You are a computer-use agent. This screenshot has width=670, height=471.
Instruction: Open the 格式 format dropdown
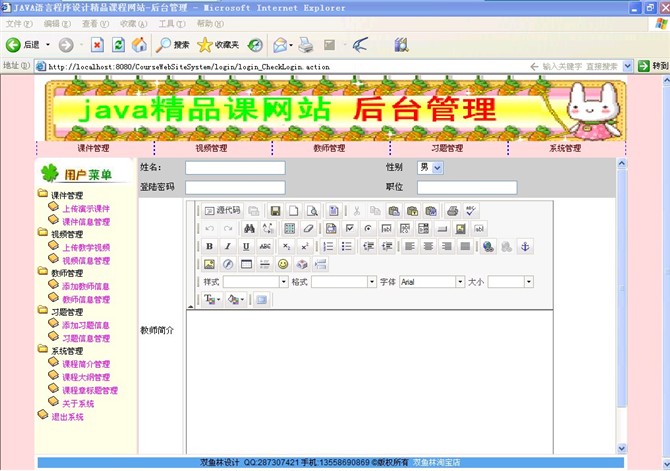coord(372,282)
